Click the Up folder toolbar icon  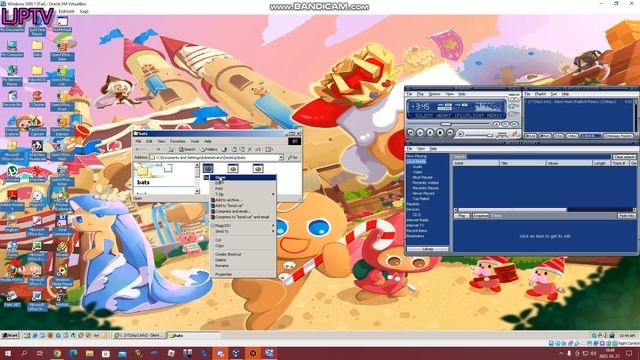click(171, 149)
